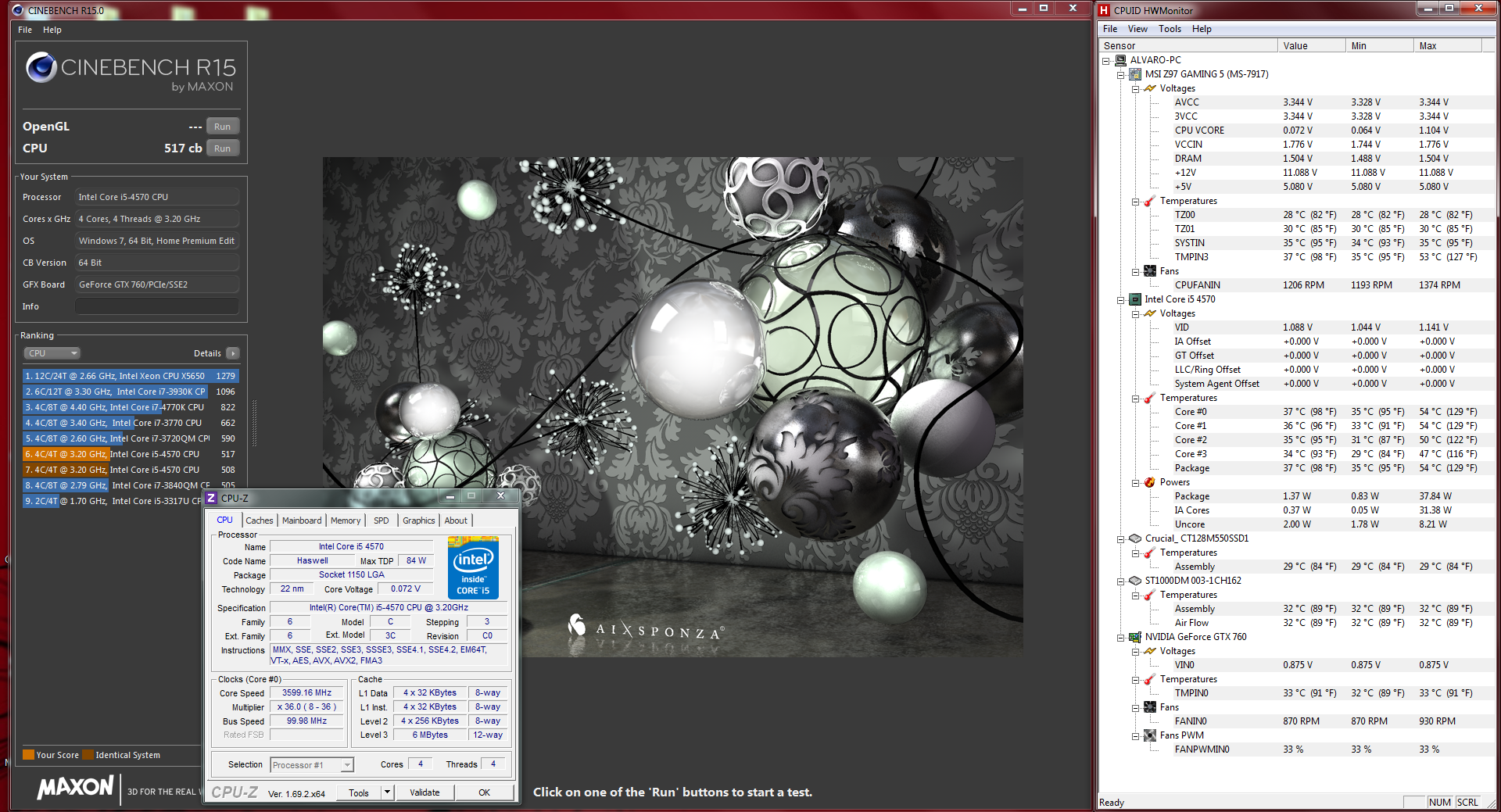Click the Voltages lightning icon under MSI Z97 GAMING 5
The width and height of the screenshot is (1501, 812).
click(1150, 88)
